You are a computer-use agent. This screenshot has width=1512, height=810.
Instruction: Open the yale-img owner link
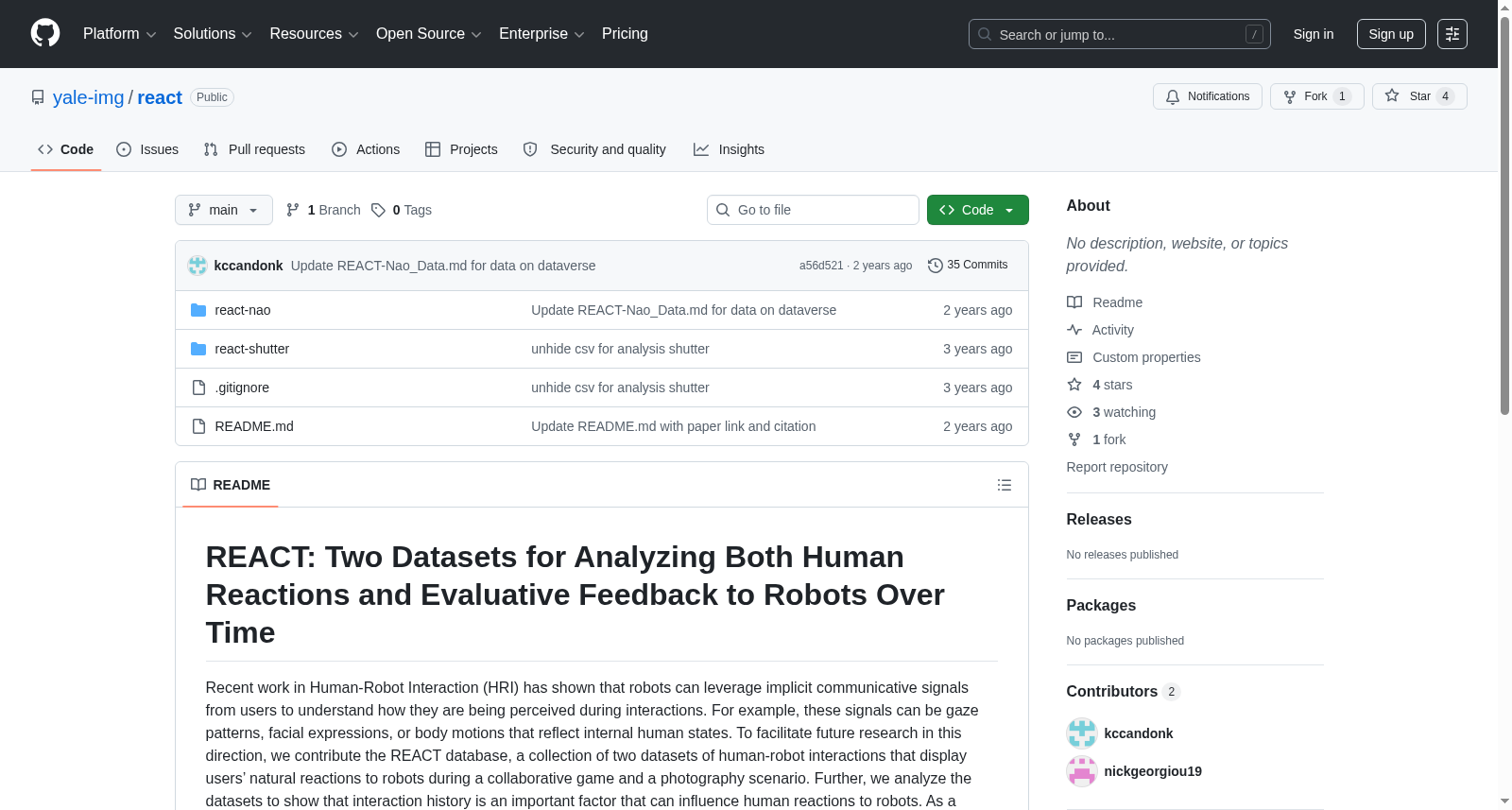click(89, 97)
